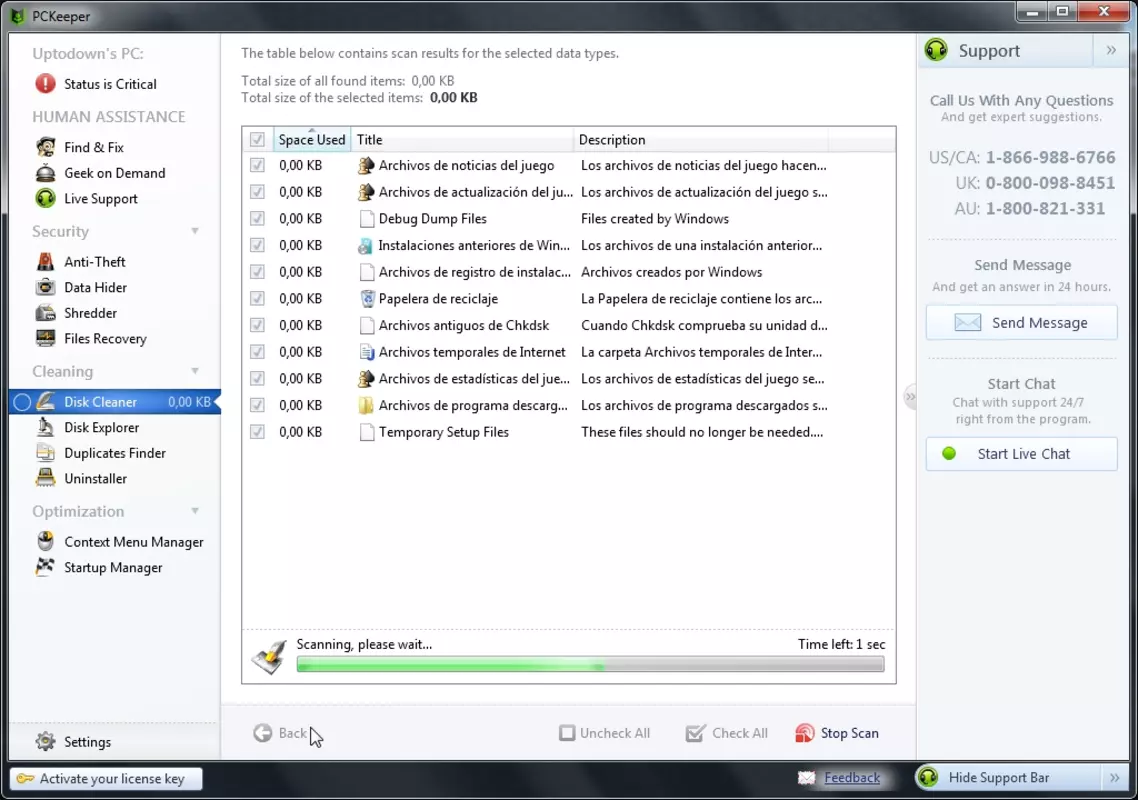This screenshot has width=1138, height=800.
Task: Click the Data Hider icon
Action: [46, 287]
